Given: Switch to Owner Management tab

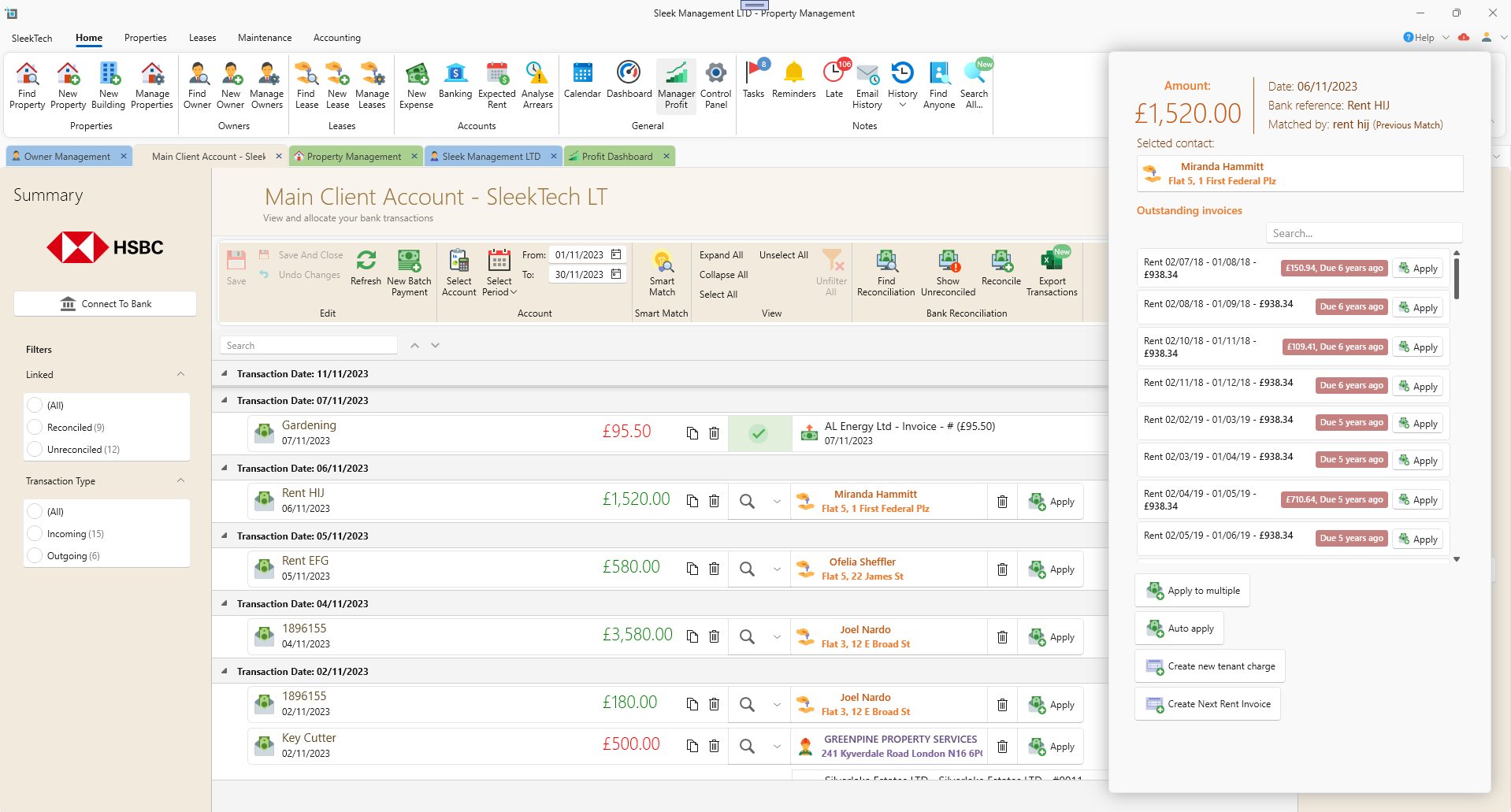Looking at the screenshot, I should [68, 156].
